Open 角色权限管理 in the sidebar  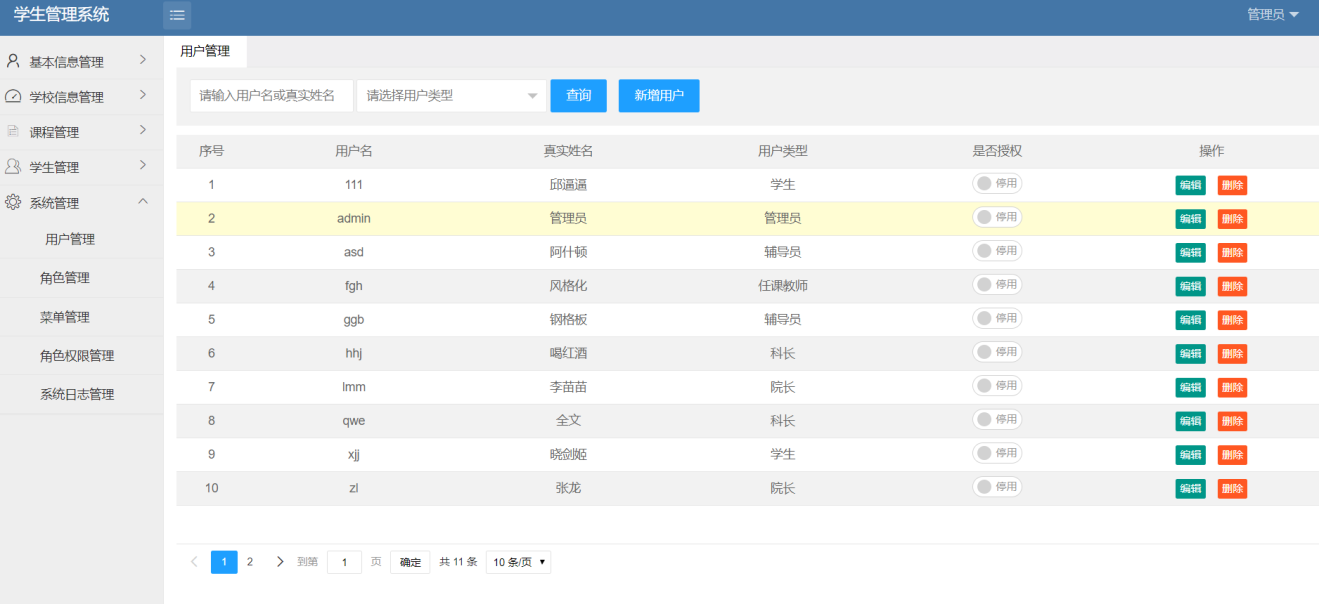click(77, 356)
